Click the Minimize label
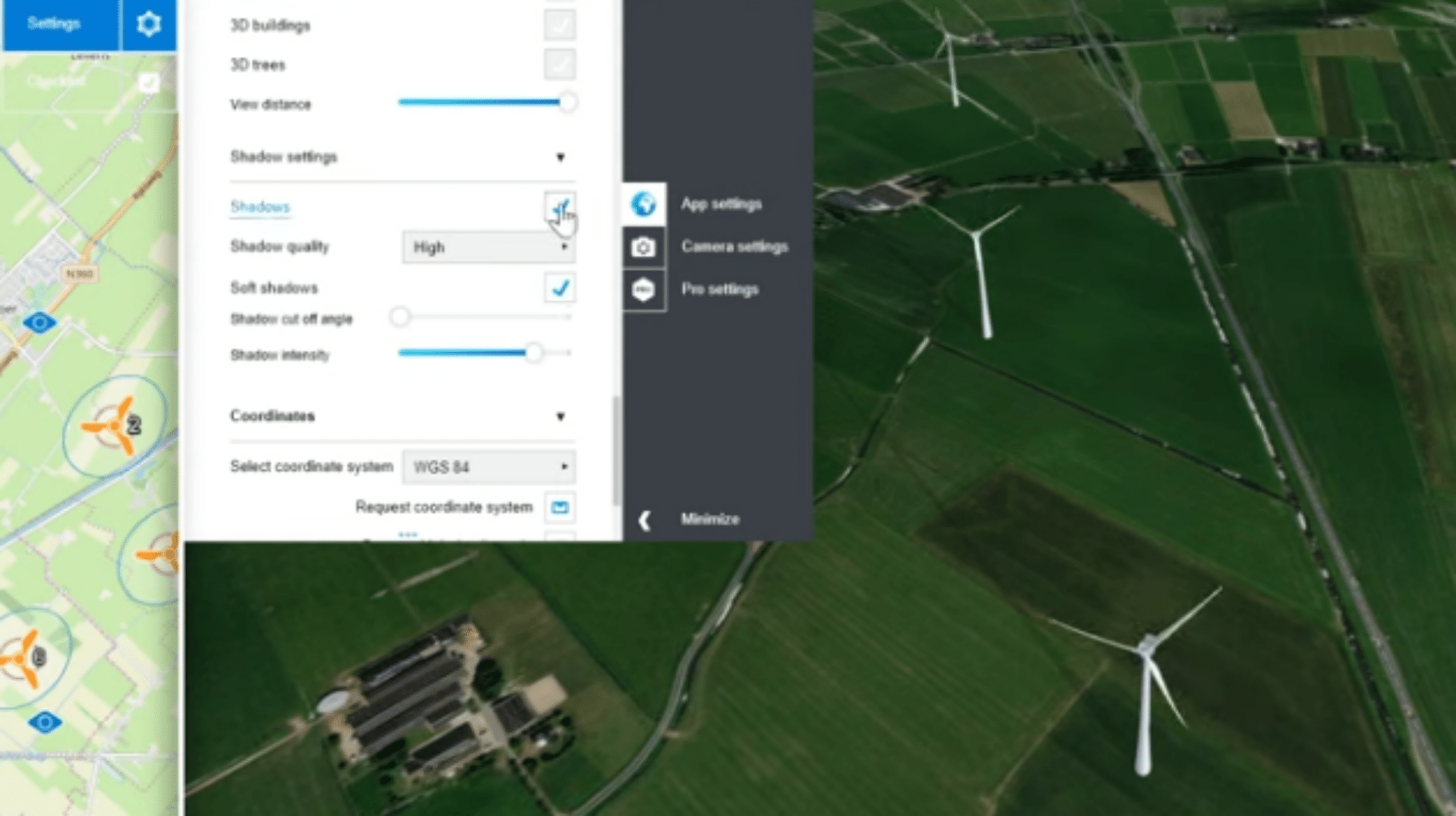 coord(710,519)
